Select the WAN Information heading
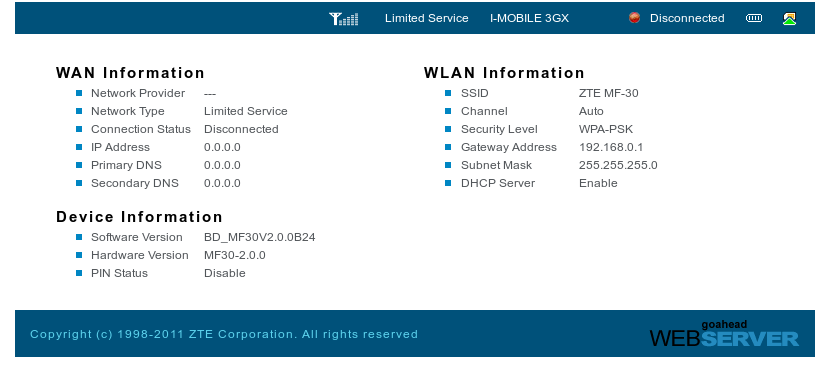This screenshot has height=367, width=826. click(x=130, y=73)
